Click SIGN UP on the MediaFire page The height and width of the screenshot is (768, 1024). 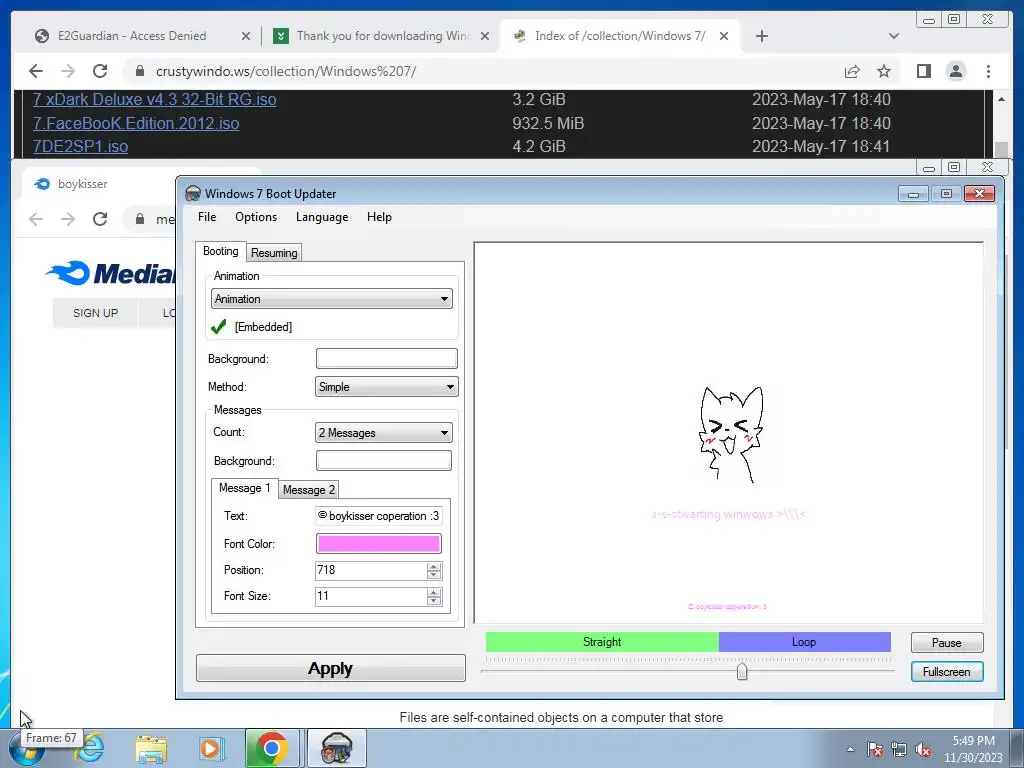(x=95, y=313)
